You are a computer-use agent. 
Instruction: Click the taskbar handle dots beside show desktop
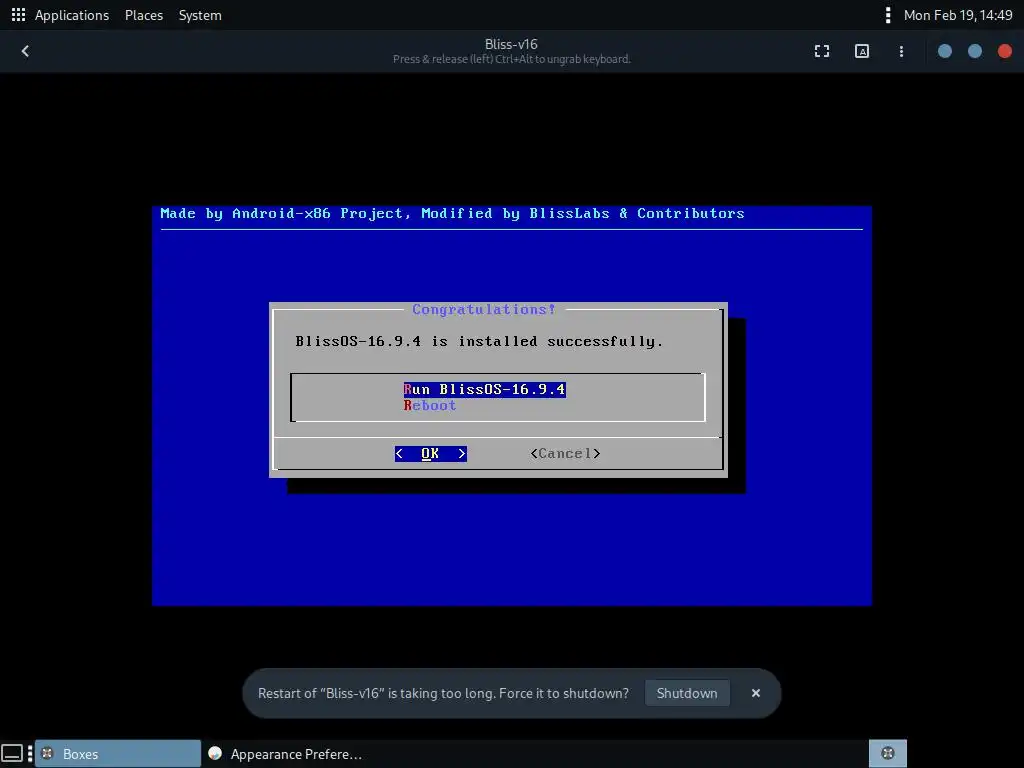tap(30, 754)
